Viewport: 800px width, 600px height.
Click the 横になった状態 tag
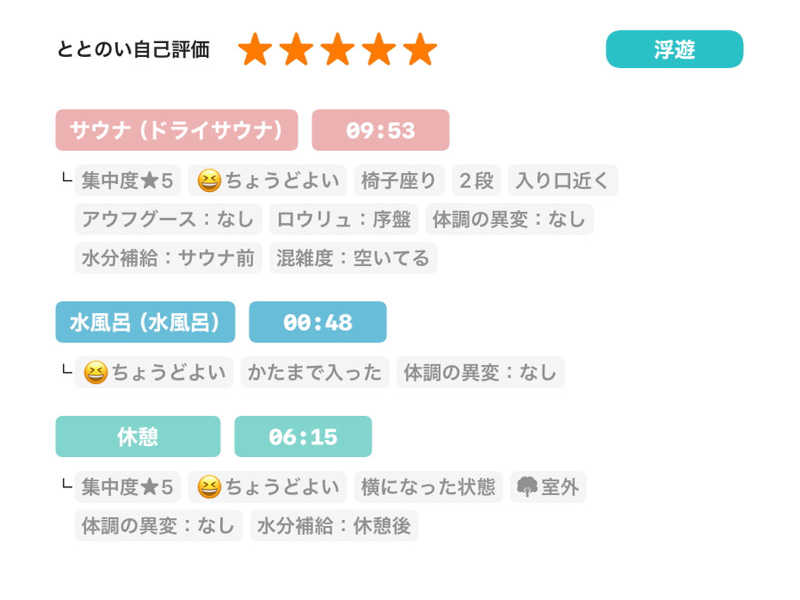429,487
